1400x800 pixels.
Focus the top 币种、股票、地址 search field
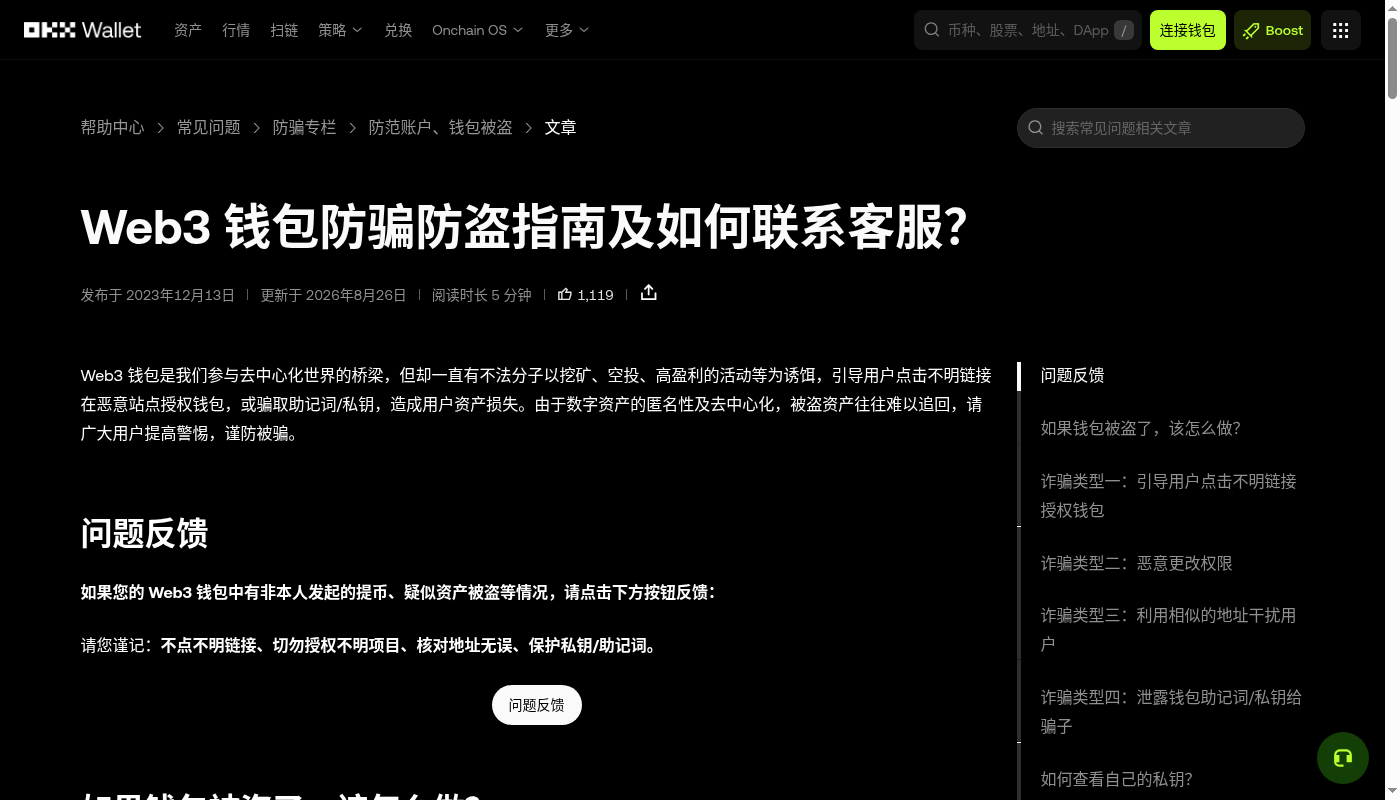tap(1028, 30)
